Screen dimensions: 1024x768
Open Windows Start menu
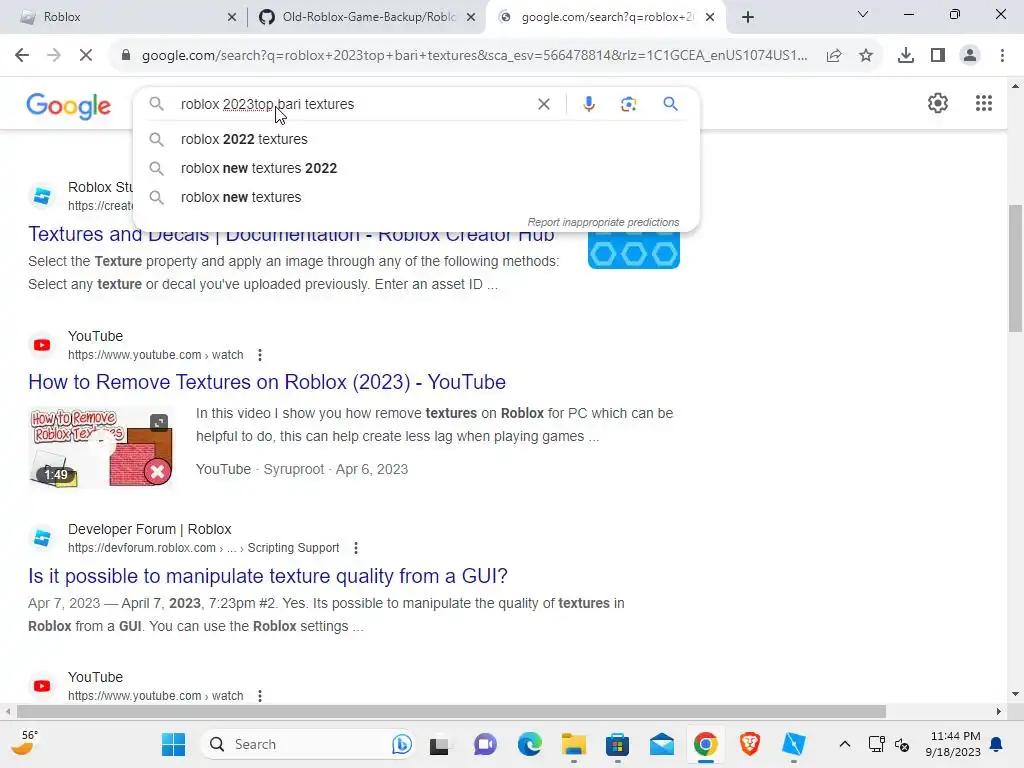point(173,744)
